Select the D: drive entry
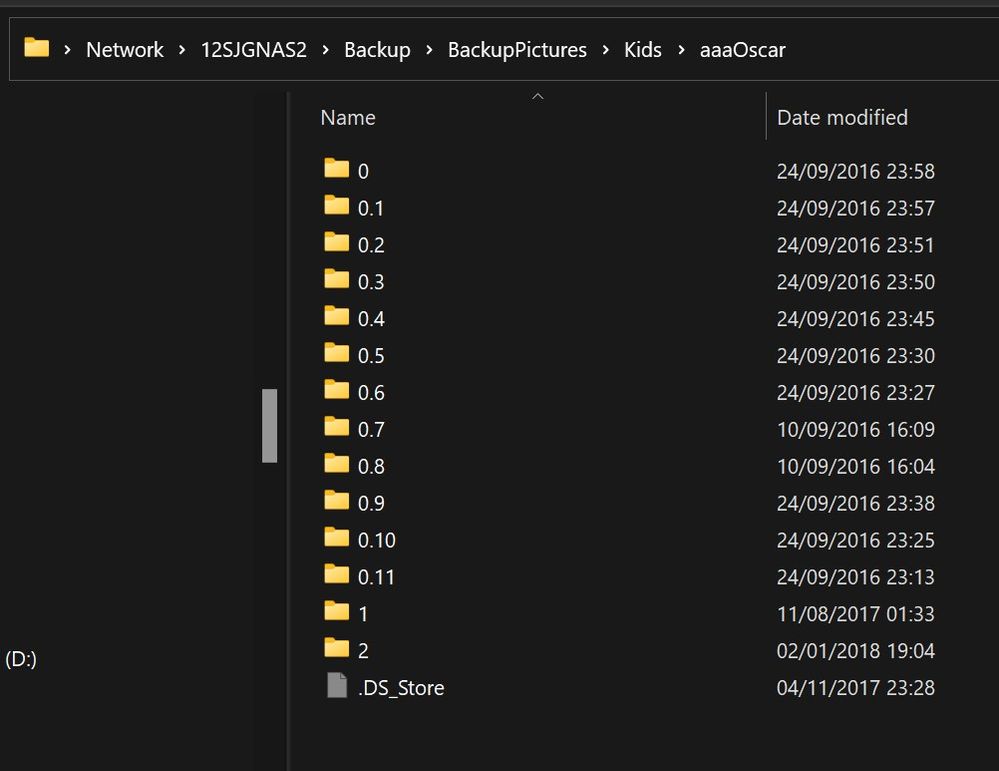This screenshot has height=771, width=999. (21, 660)
